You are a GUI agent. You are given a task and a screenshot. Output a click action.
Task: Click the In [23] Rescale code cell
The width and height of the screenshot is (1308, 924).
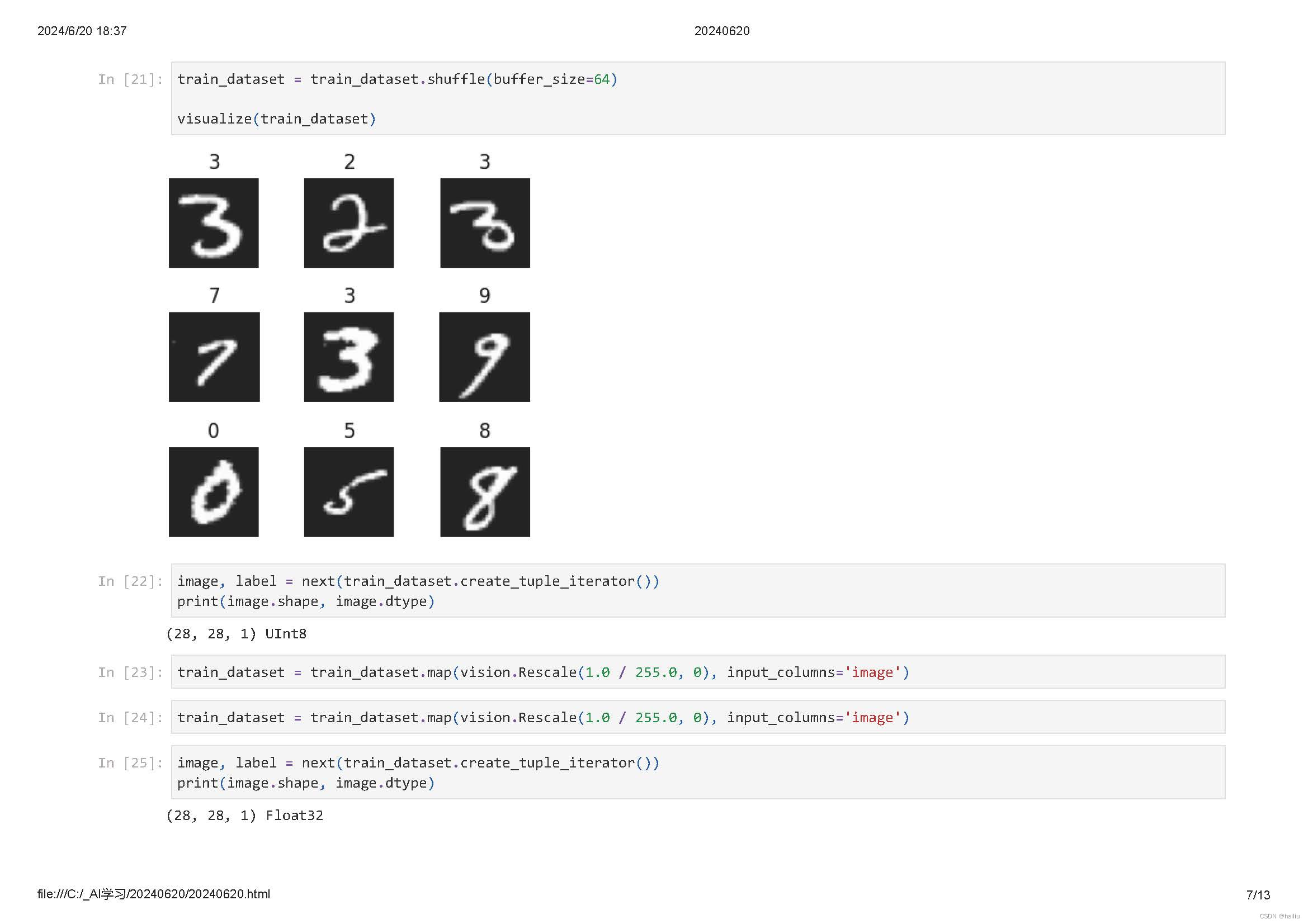pos(697,672)
